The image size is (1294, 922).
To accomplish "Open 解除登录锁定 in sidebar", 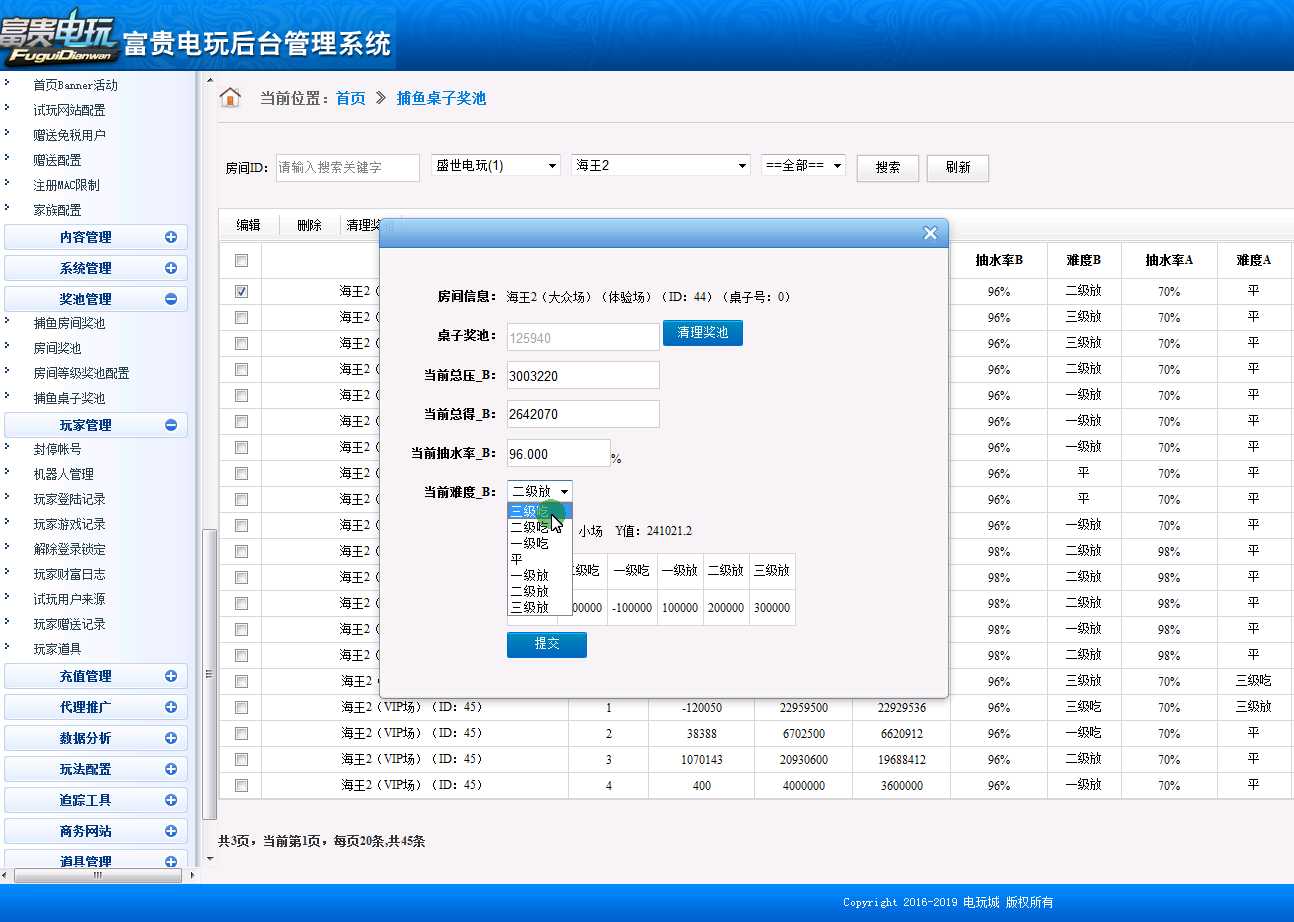I will pyautogui.click(x=69, y=549).
